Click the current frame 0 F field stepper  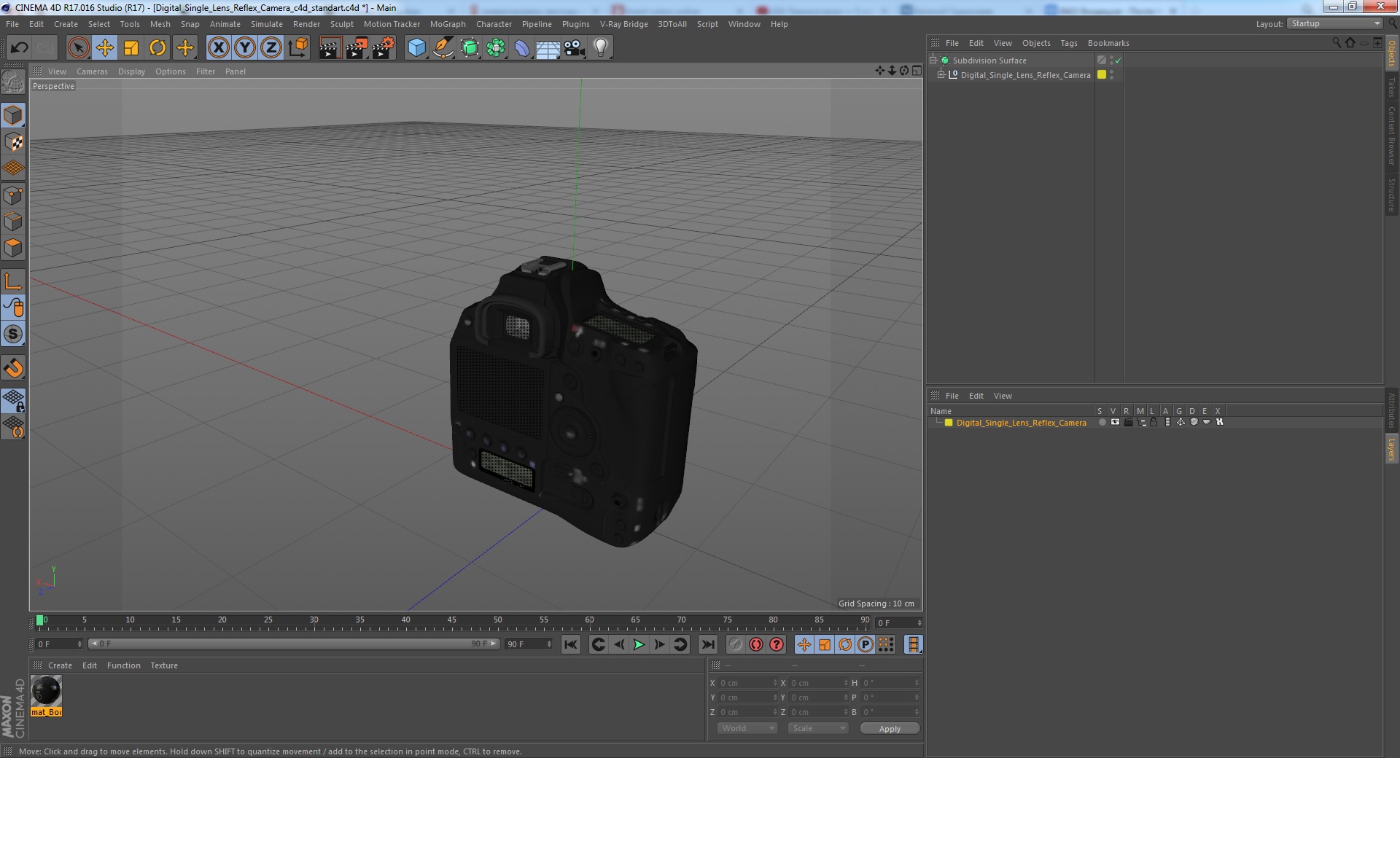click(919, 622)
